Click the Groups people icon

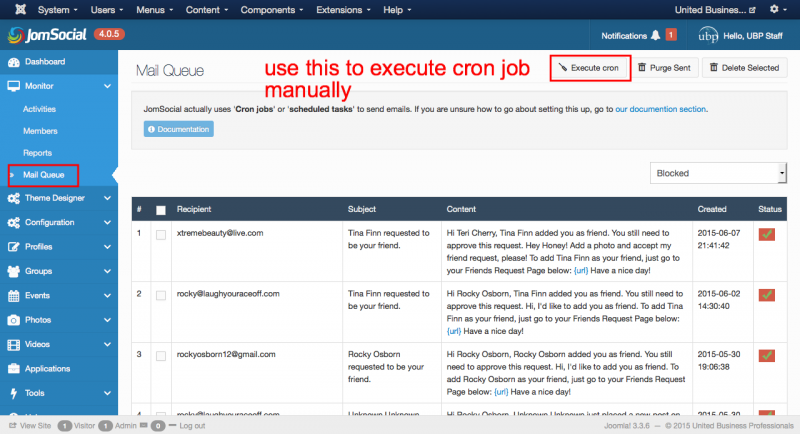[x=14, y=271]
